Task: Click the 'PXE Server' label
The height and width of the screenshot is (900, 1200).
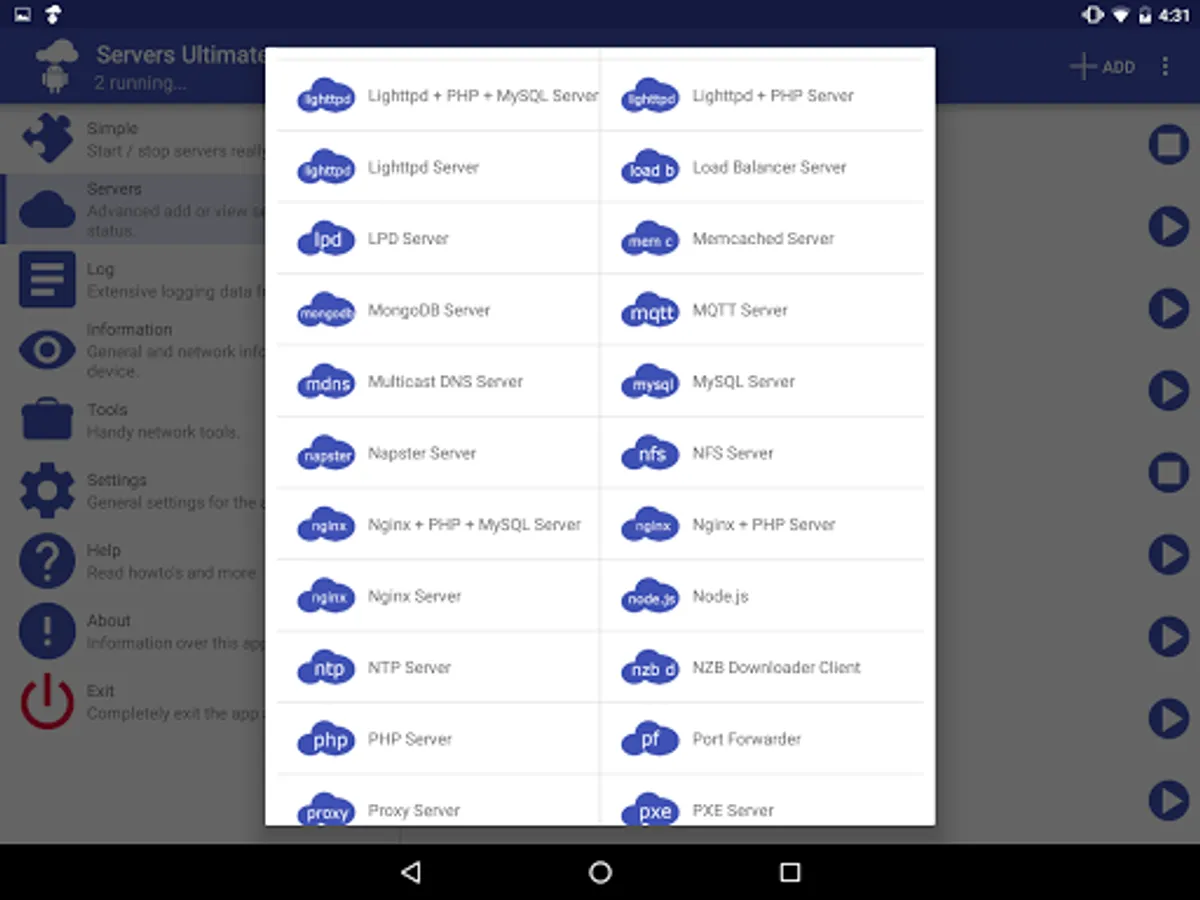Action: point(733,810)
